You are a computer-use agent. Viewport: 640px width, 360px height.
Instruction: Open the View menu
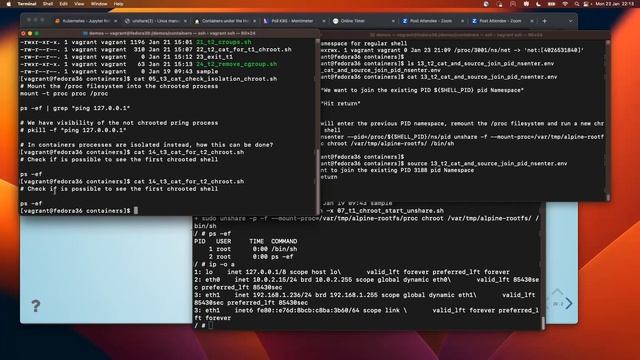(79, 4)
